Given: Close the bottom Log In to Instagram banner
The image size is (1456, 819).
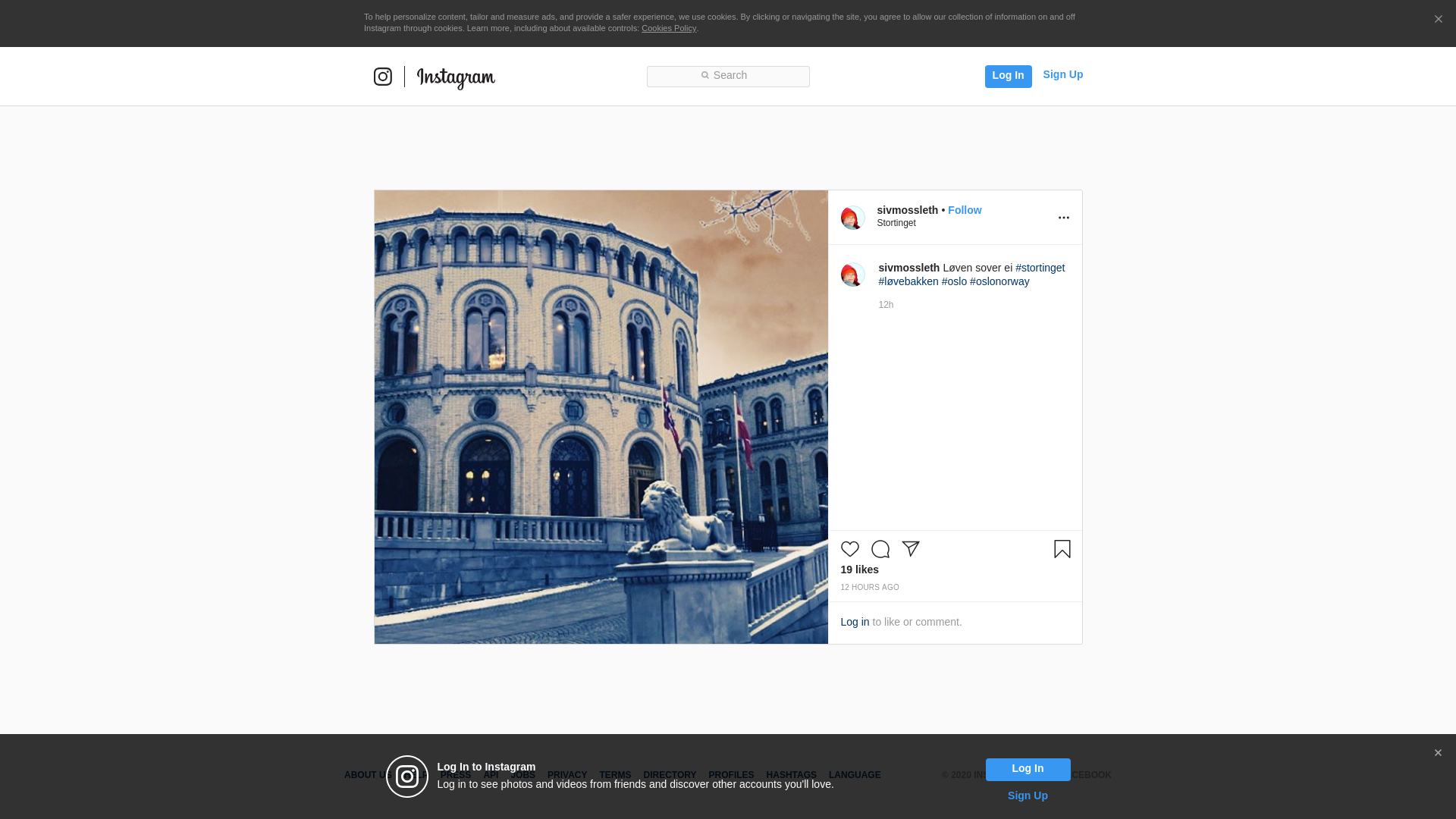Looking at the screenshot, I should point(1438,753).
